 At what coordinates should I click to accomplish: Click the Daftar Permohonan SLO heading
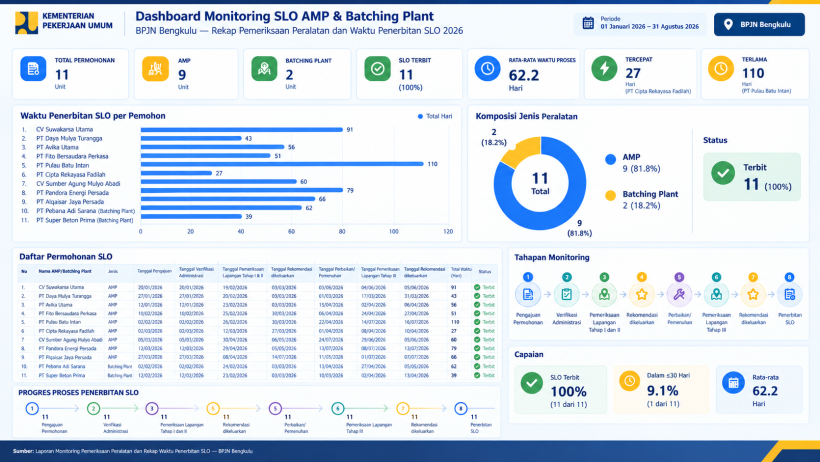pos(66,256)
